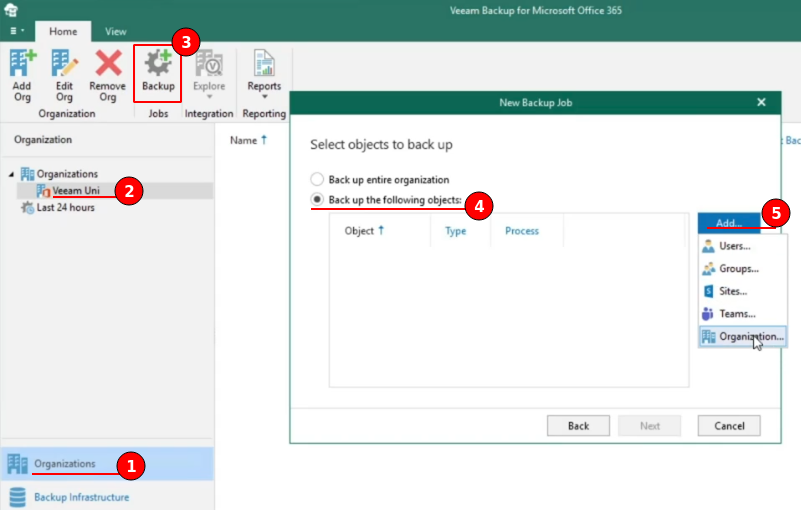Sort by Process column header
801x510 pixels.
522,231
